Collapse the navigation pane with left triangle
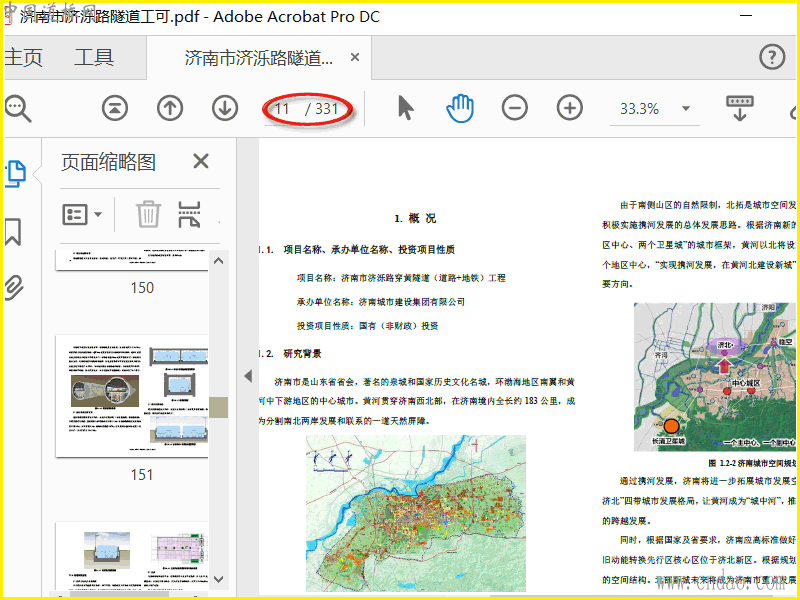Viewport: 800px width, 600px height. (248, 376)
